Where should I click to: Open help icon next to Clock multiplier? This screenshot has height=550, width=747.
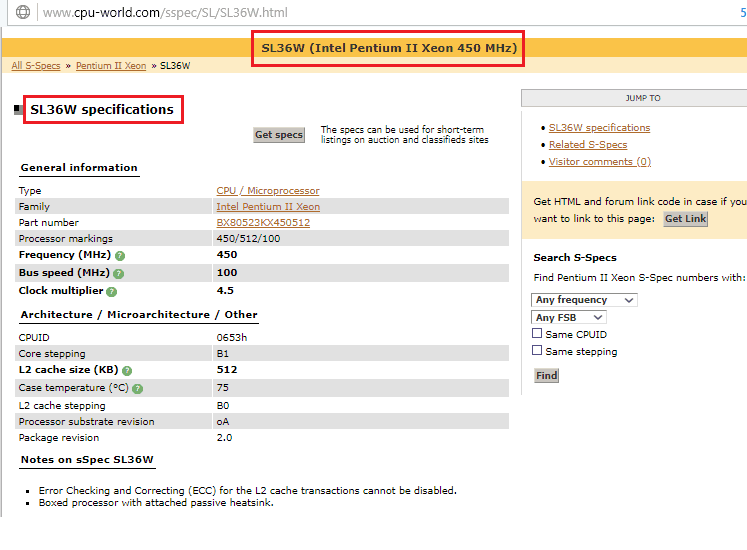click(x=111, y=292)
